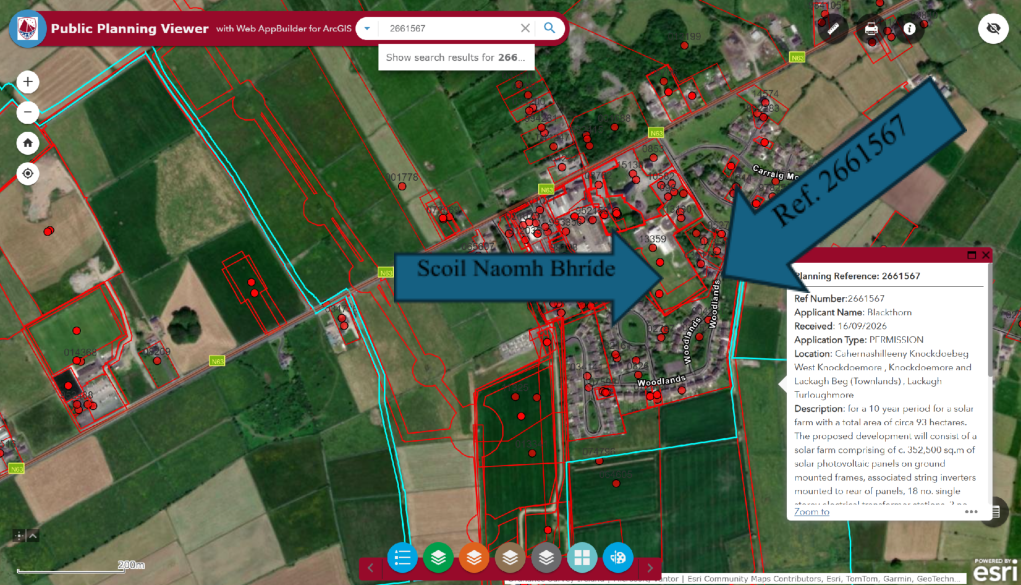Open the Measurement tool
The height and width of the screenshot is (585, 1021).
(833, 29)
